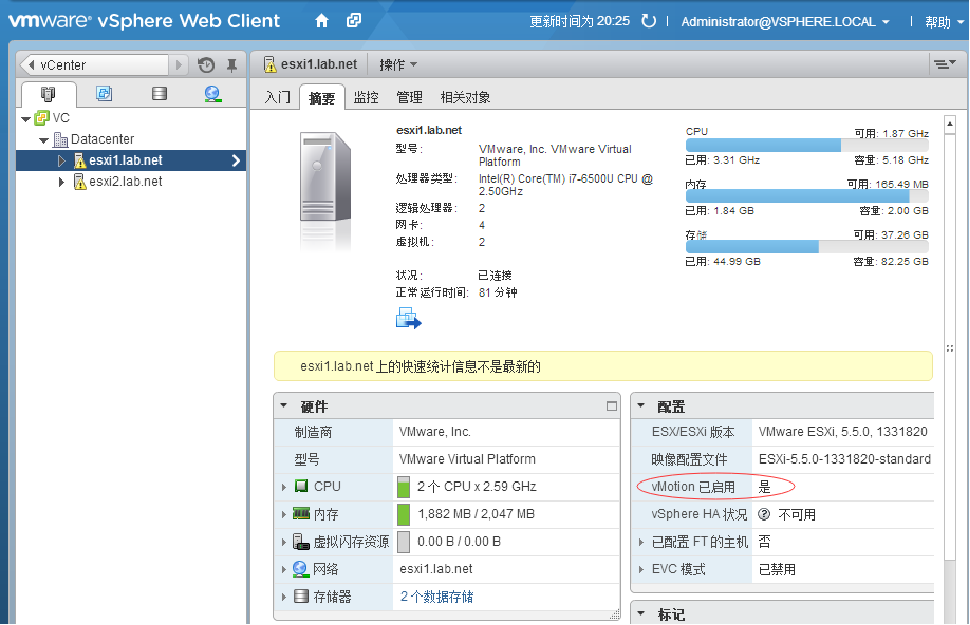Collapse the Datacenter tree node

click(44, 140)
